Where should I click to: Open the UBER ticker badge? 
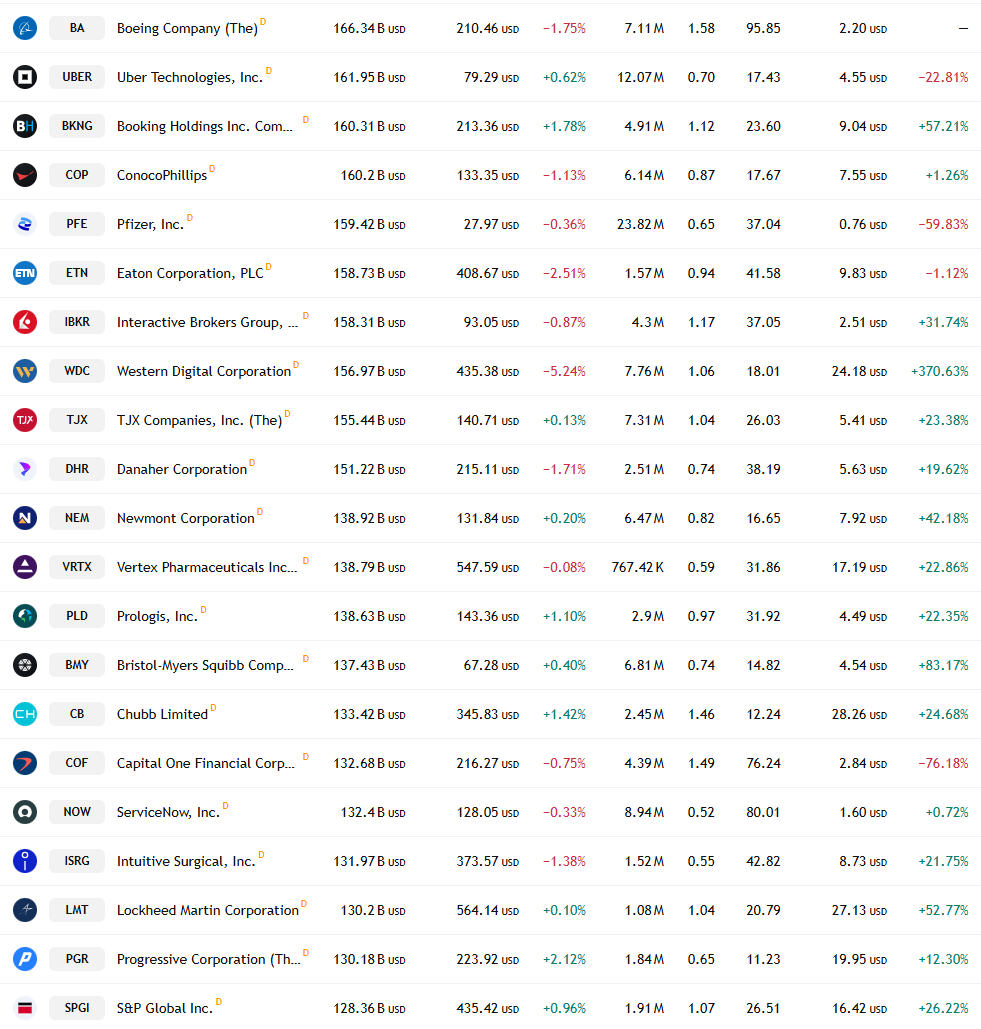click(77, 77)
